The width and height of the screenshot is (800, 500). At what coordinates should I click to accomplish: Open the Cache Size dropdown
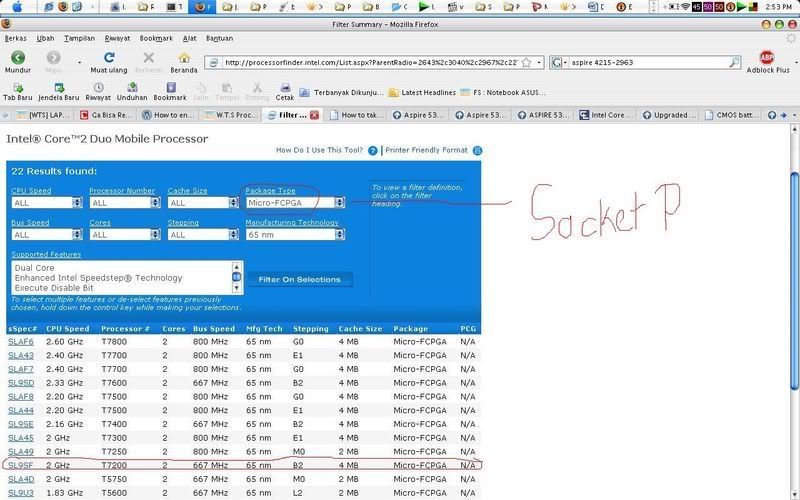[x=203, y=203]
